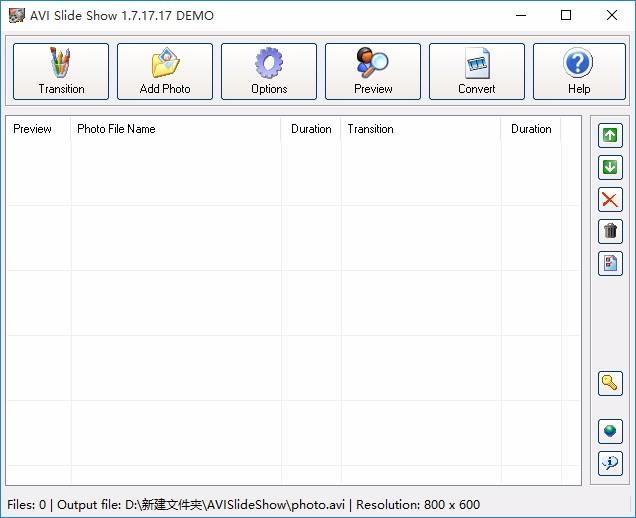
Task: Open registration with gold key icon
Action: [x=610, y=383]
